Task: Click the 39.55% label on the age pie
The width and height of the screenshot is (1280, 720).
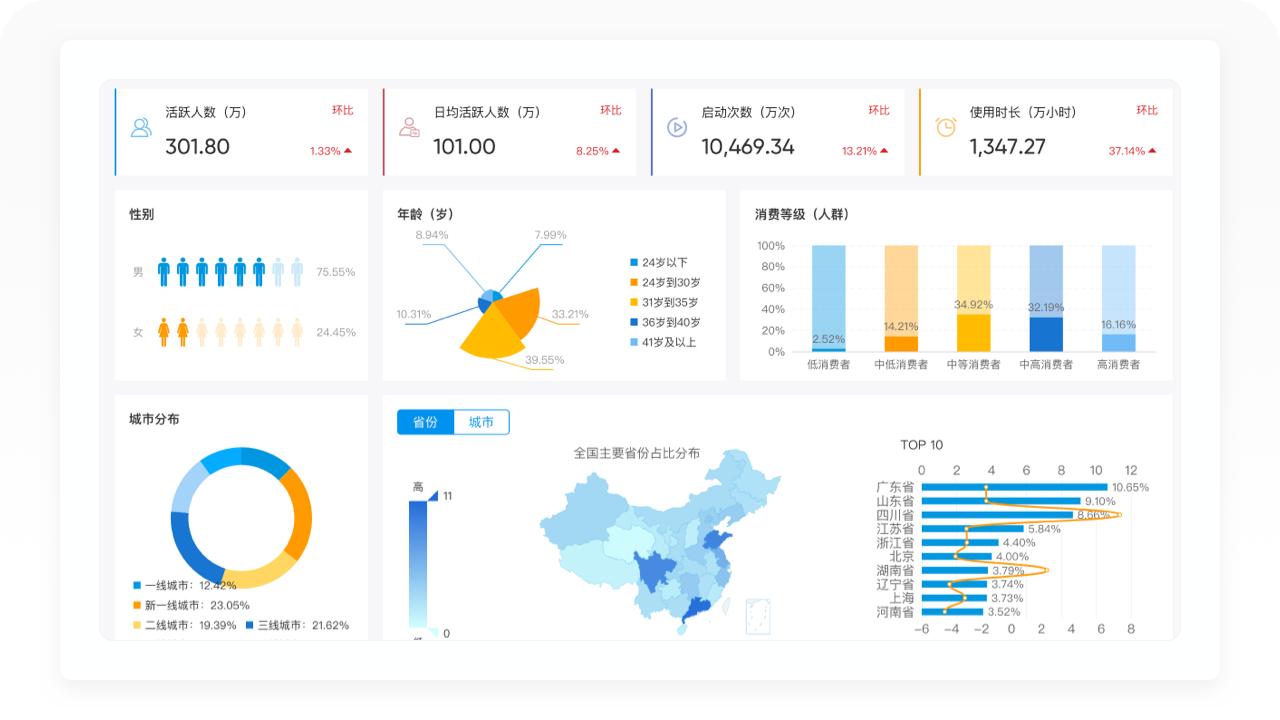Action: [545, 360]
